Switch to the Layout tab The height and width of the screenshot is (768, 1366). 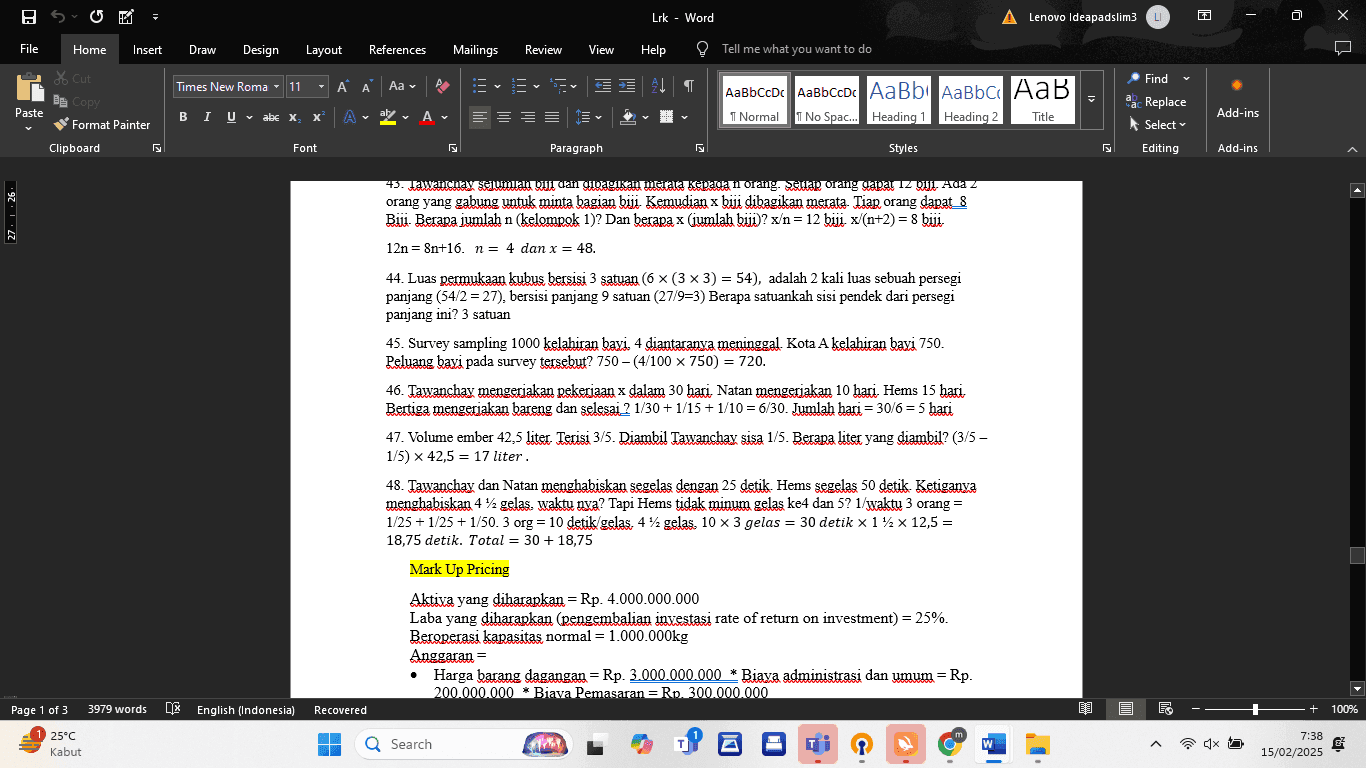click(323, 49)
